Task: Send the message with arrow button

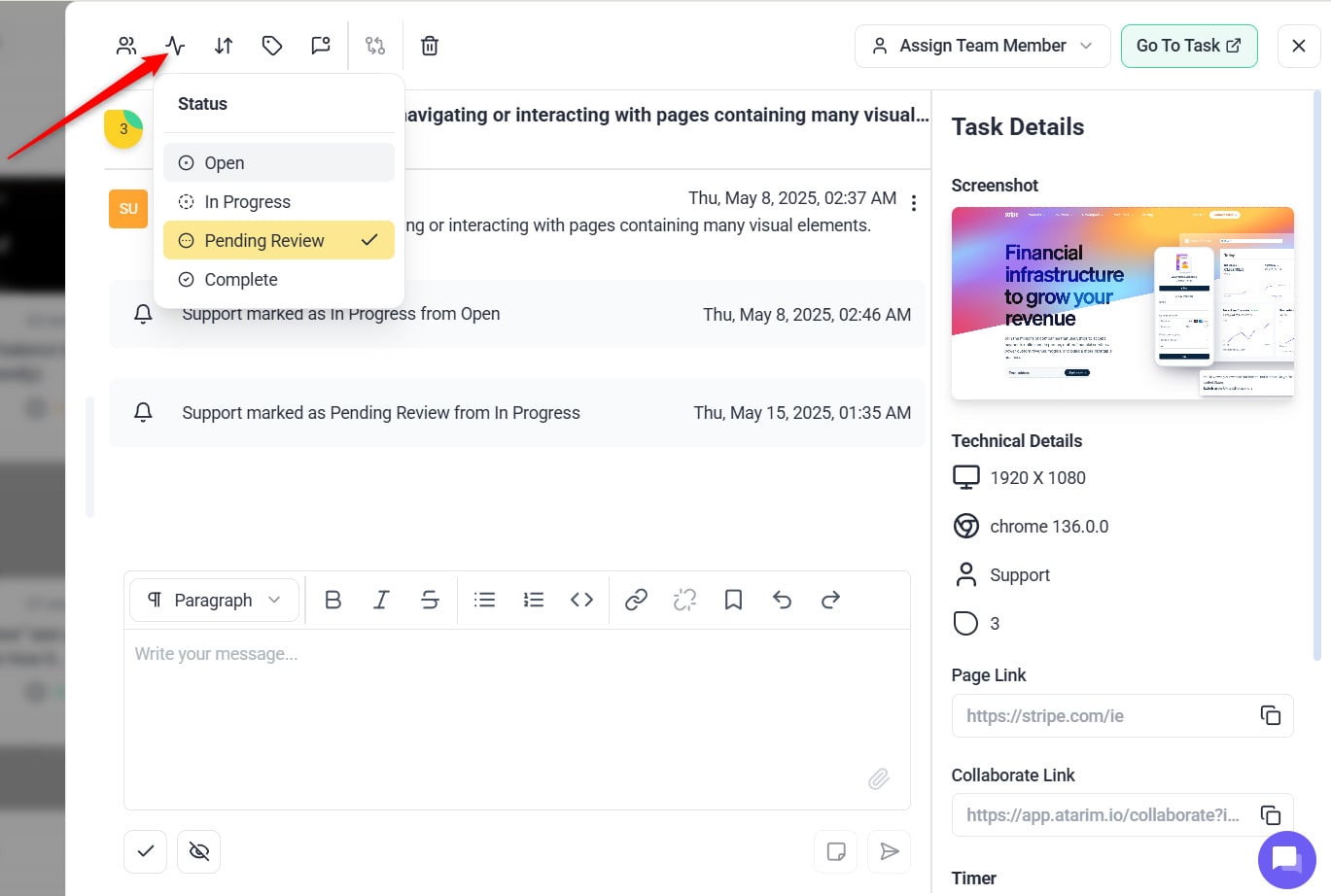Action: click(889, 851)
